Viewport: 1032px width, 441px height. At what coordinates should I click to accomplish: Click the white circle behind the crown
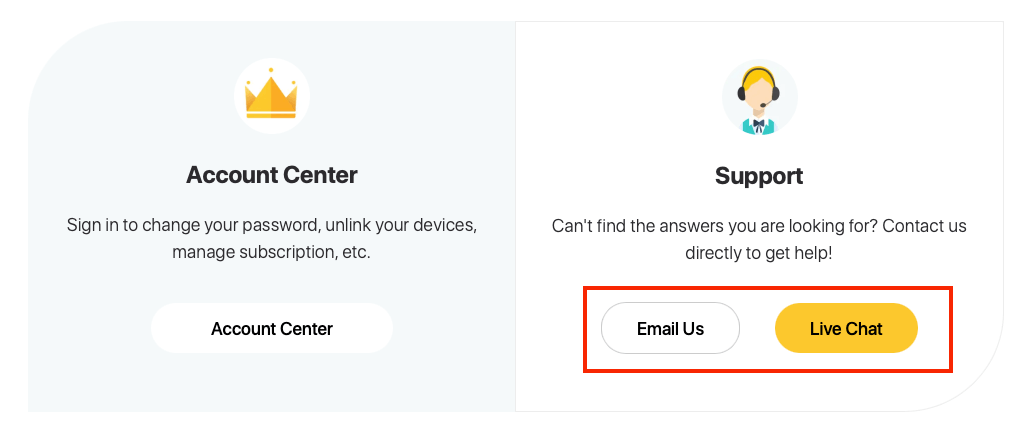pyautogui.click(x=272, y=96)
